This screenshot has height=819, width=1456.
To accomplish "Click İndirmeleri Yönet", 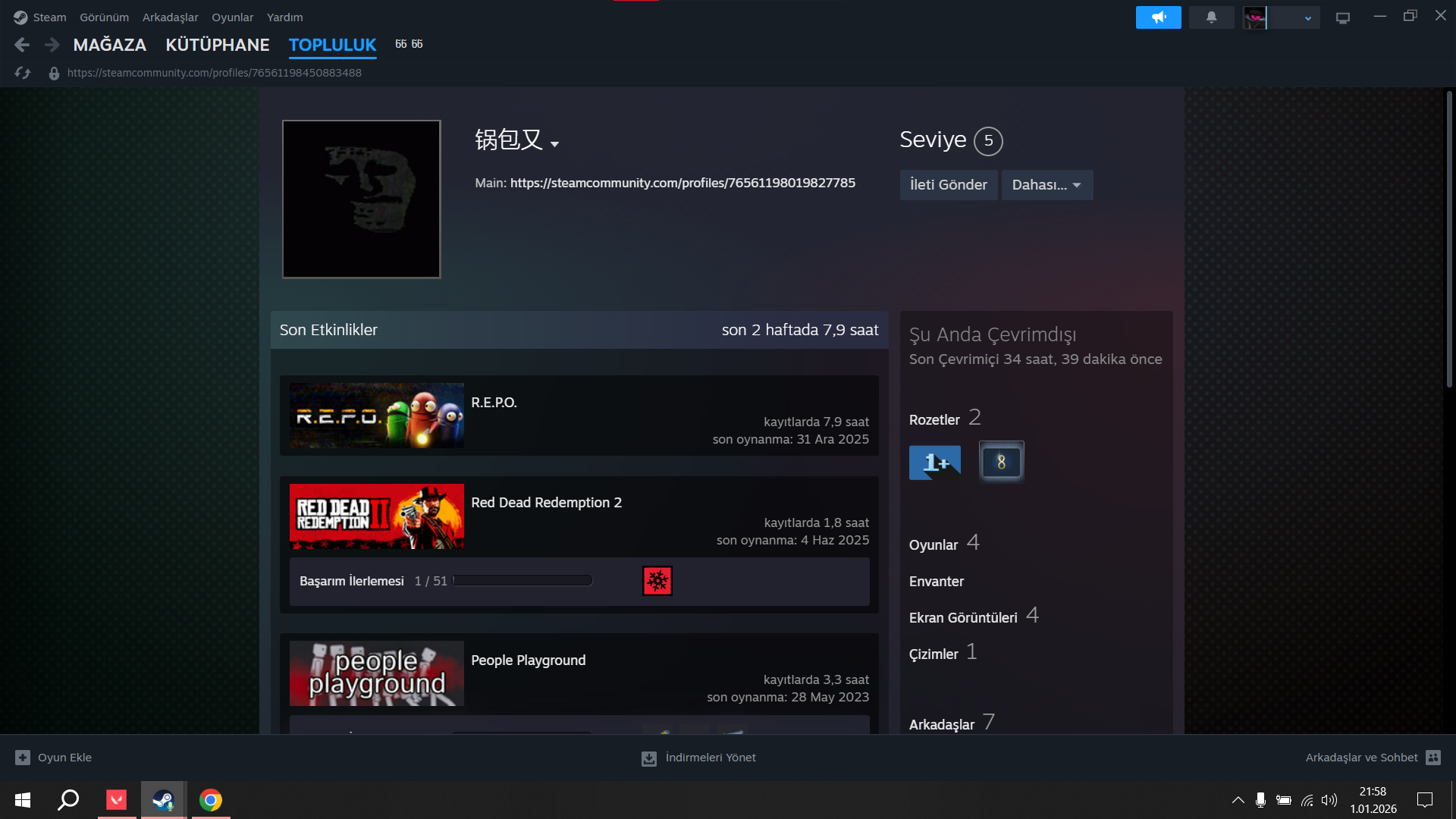I will 711,758.
